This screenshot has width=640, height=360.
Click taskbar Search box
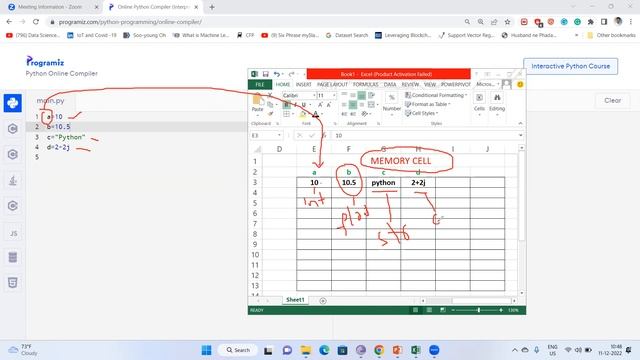pos(238,350)
